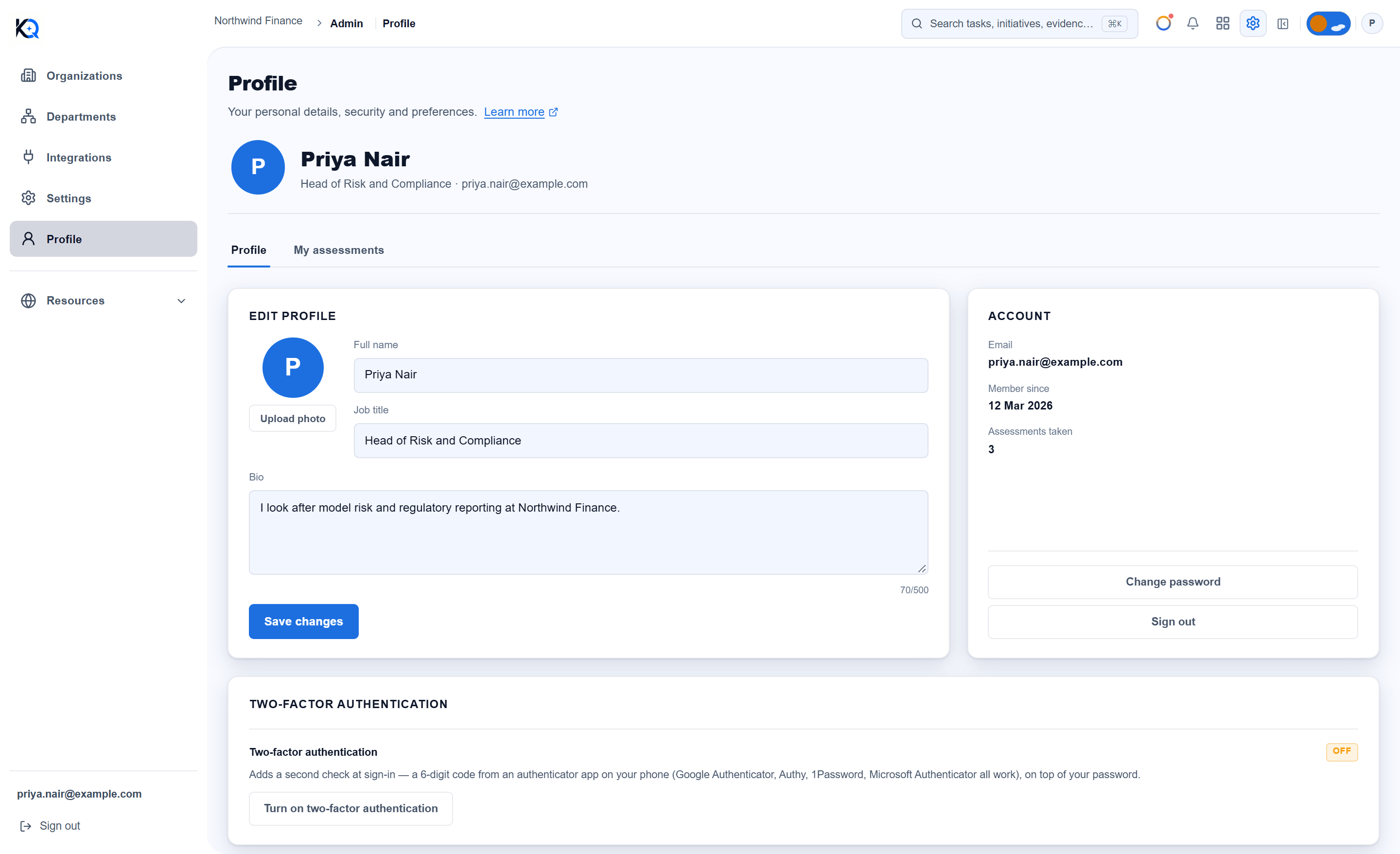Open the Learn more link

pos(514,112)
